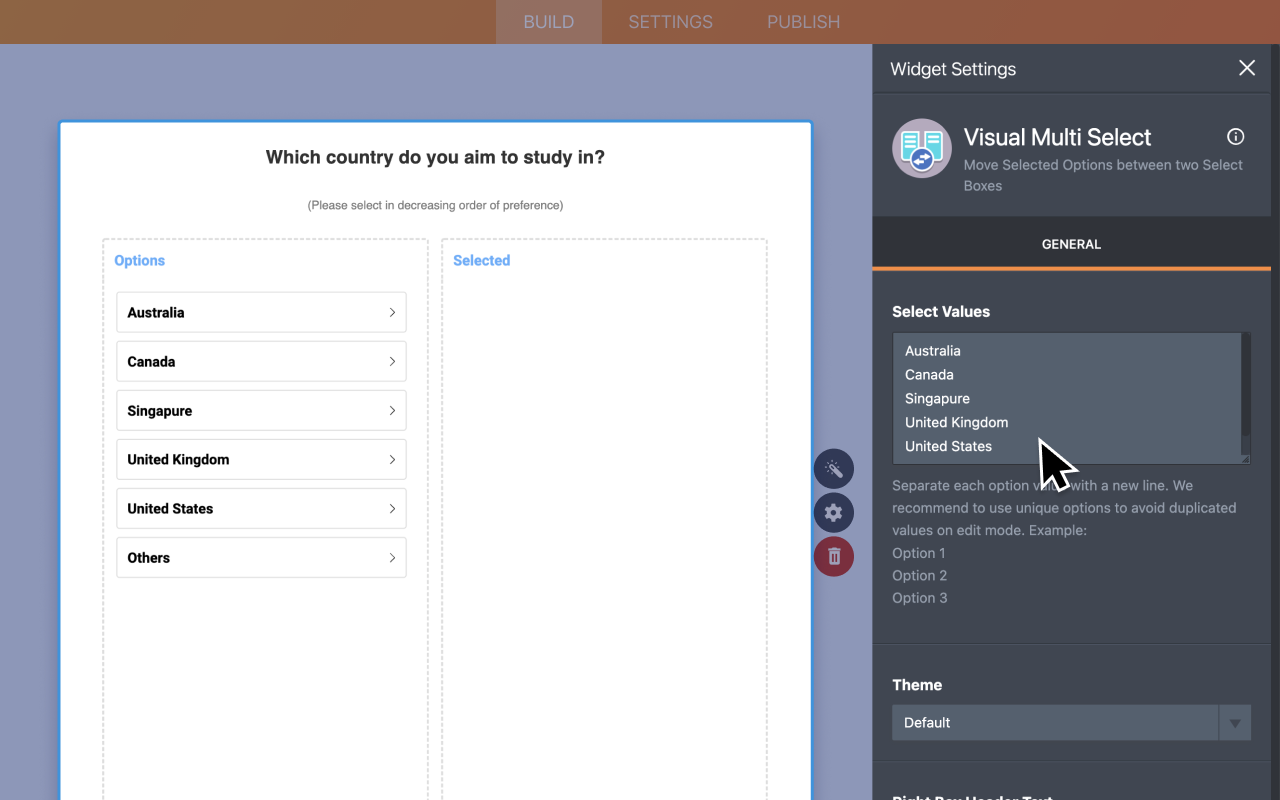Click the chevron on the Others option
Screen dimensions: 1280x800
pos(392,557)
